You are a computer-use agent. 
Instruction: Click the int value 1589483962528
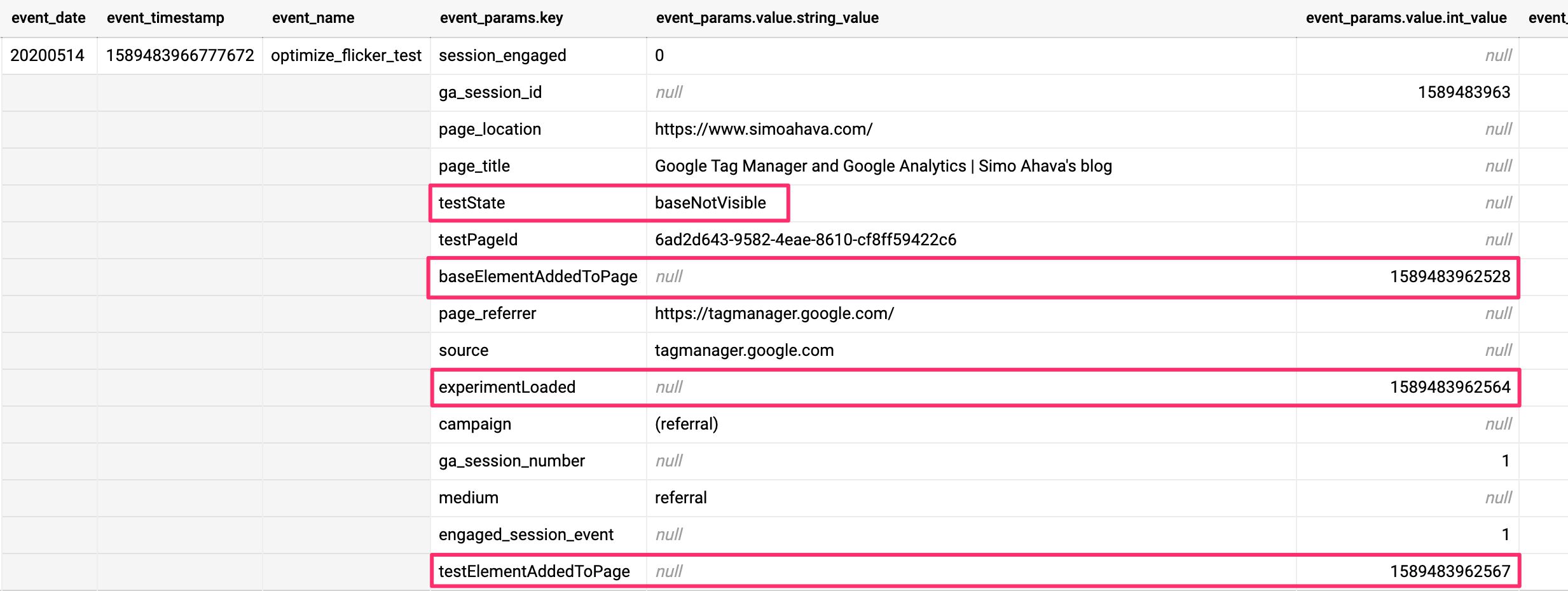pyautogui.click(x=1450, y=276)
